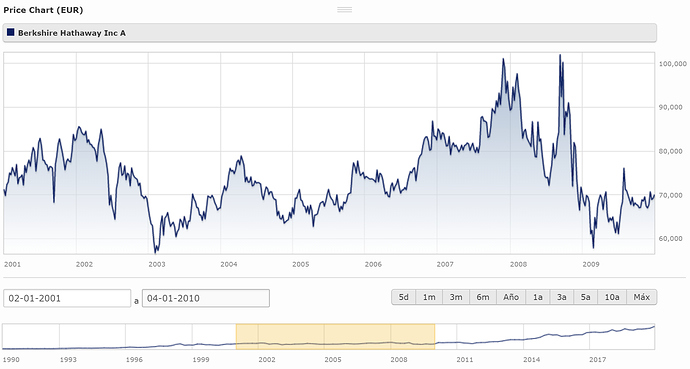Click 1990 on the navigator timeline
The width and height of the screenshot is (690, 369).
click(x=11, y=359)
